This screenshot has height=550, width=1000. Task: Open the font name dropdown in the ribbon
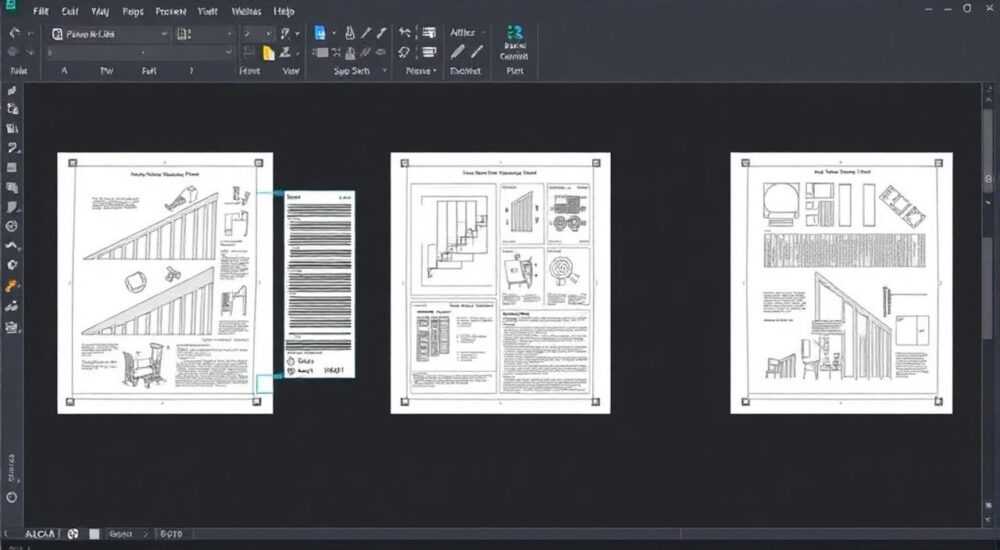click(110, 34)
